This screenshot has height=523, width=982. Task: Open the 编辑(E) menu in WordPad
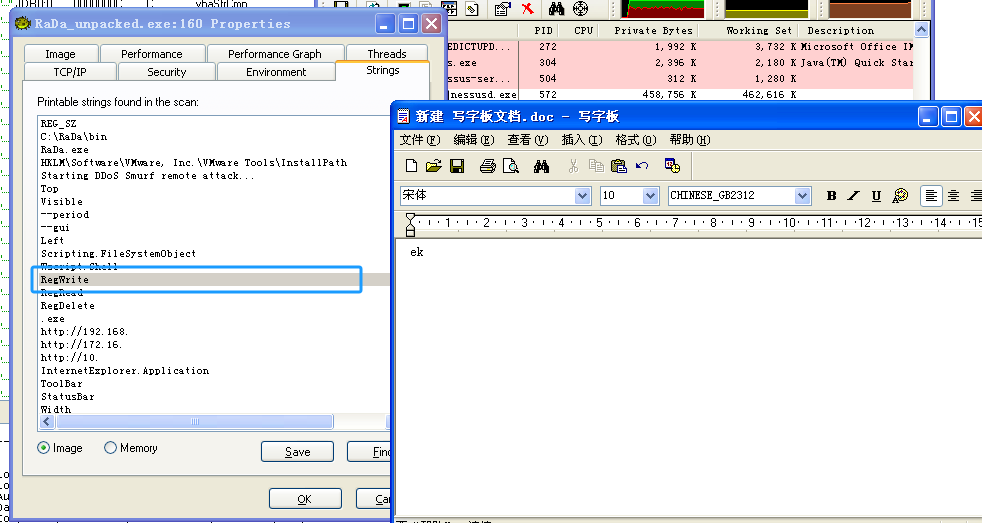(473, 140)
